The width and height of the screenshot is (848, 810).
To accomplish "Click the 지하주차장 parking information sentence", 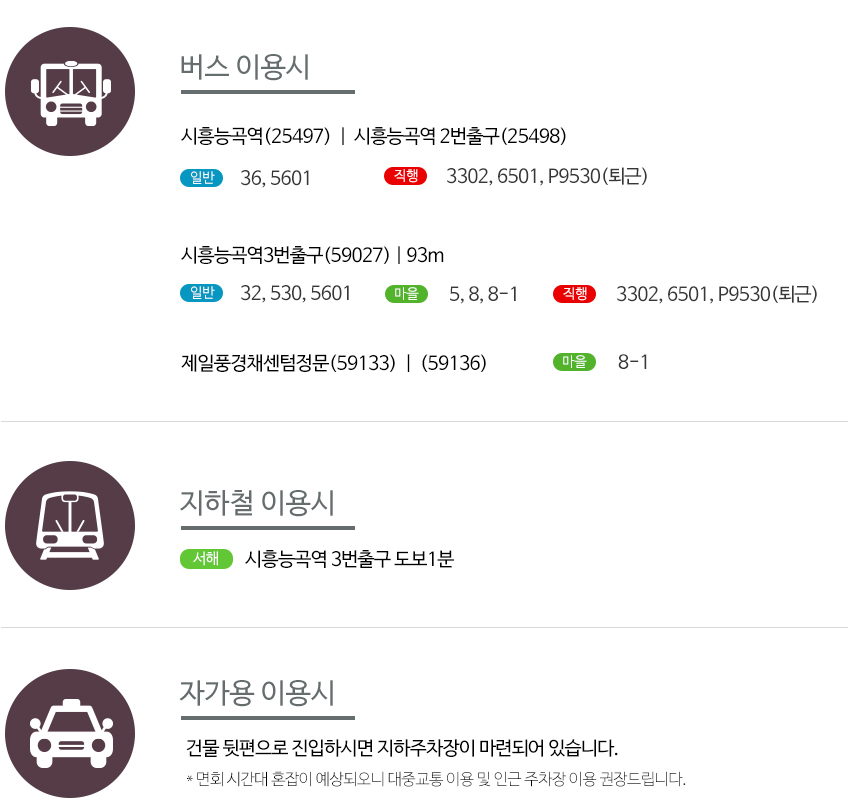I will (402, 748).
